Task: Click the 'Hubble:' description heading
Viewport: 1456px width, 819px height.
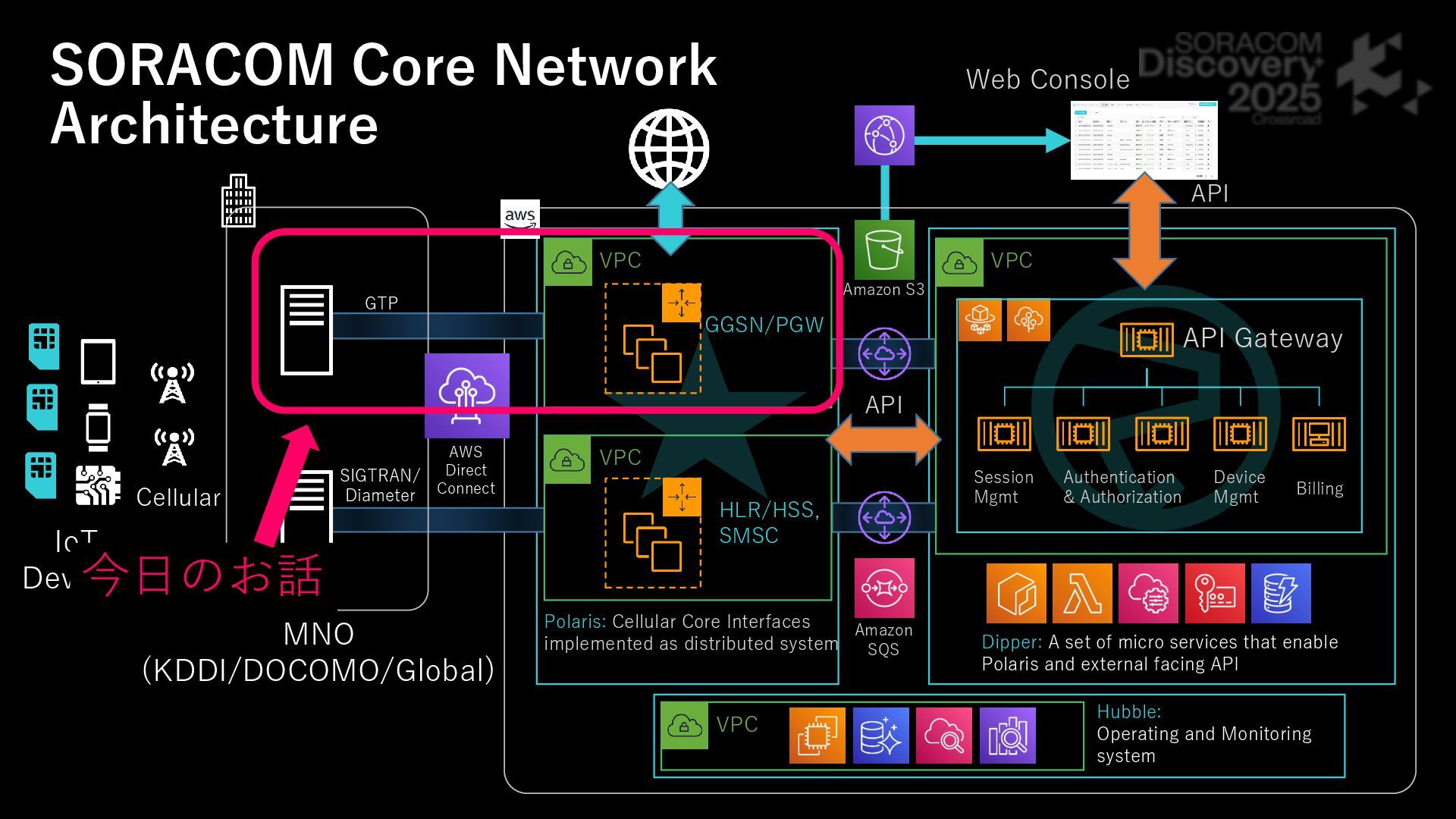Action: [x=1128, y=712]
